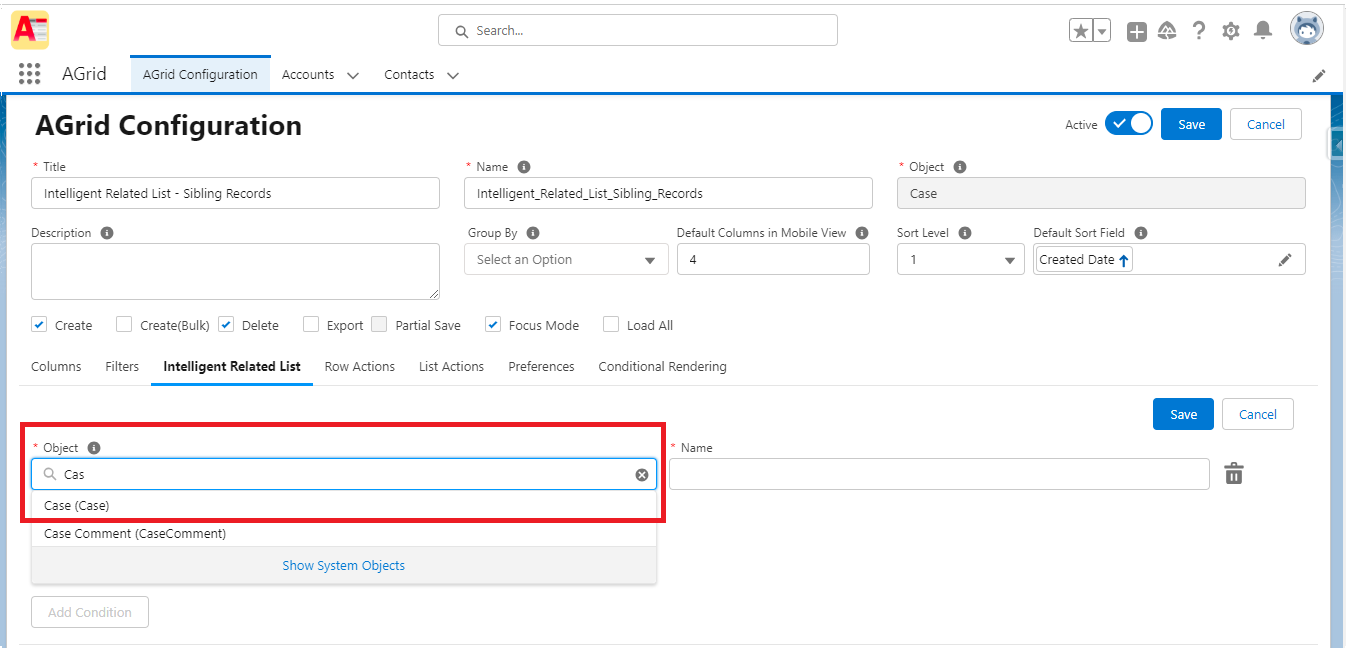Click the AGrid app logo
The image size is (1346, 648).
(x=30, y=30)
